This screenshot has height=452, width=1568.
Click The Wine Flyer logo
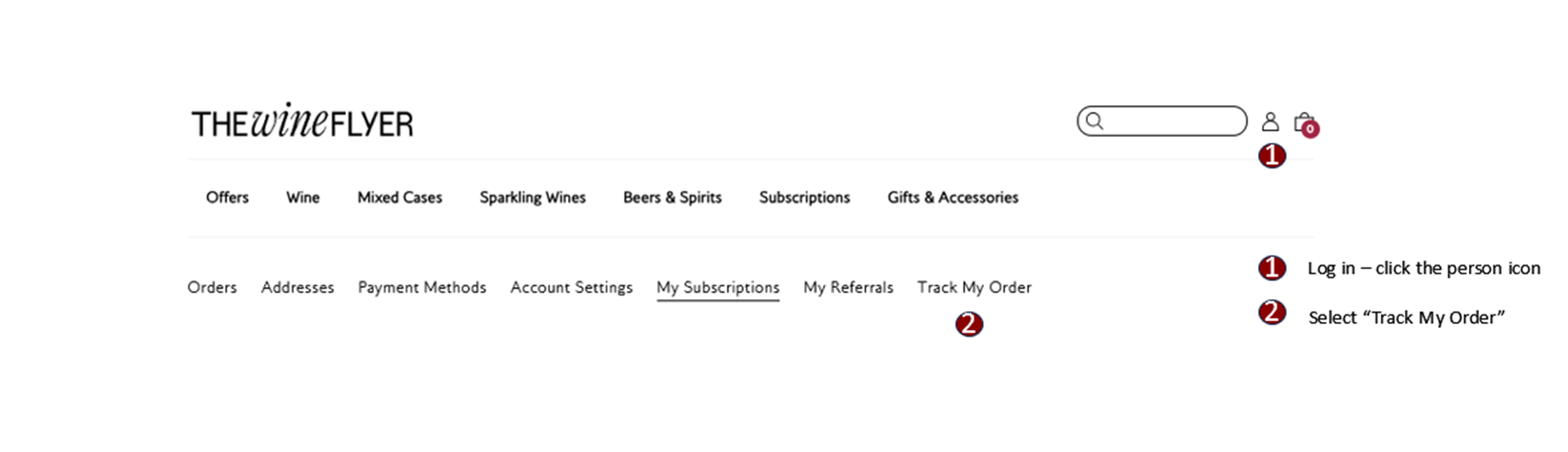click(302, 122)
